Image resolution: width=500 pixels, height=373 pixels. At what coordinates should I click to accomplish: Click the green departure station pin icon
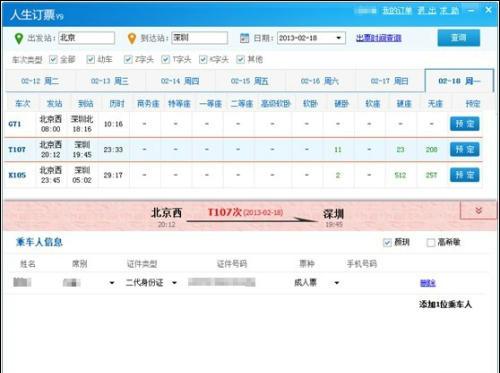(x=19, y=38)
